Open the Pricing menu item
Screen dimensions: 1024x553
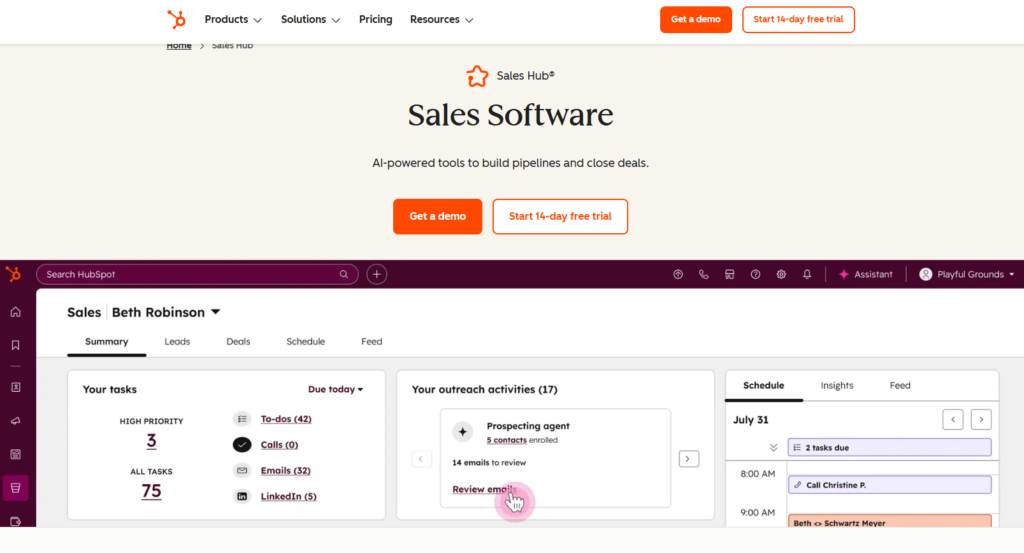pos(376,20)
